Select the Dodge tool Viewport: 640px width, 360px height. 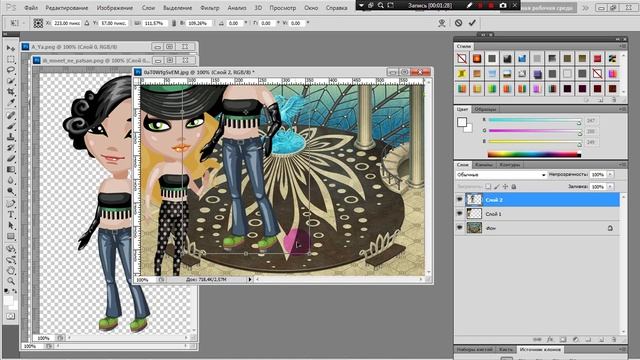11,192
